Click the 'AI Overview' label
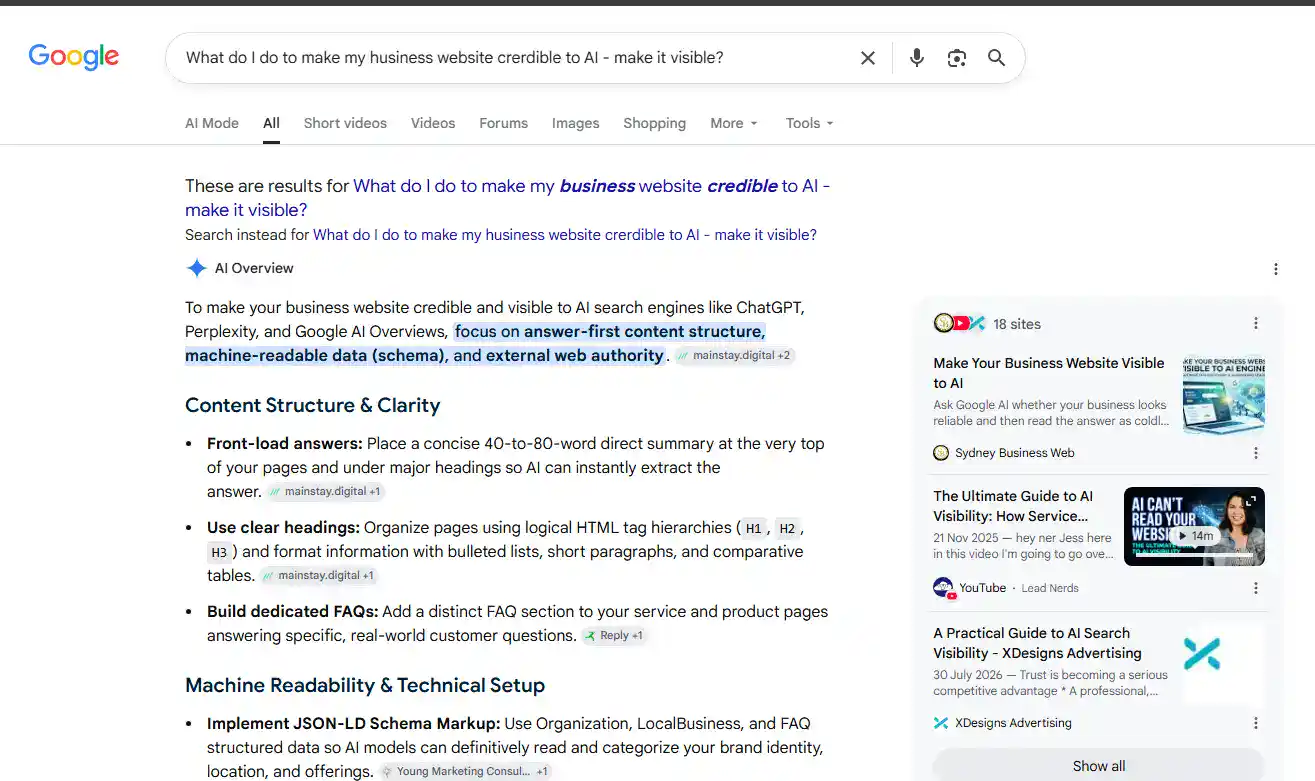Image resolution: width=1315 pixels, height=781 pixels. point(254,268)
